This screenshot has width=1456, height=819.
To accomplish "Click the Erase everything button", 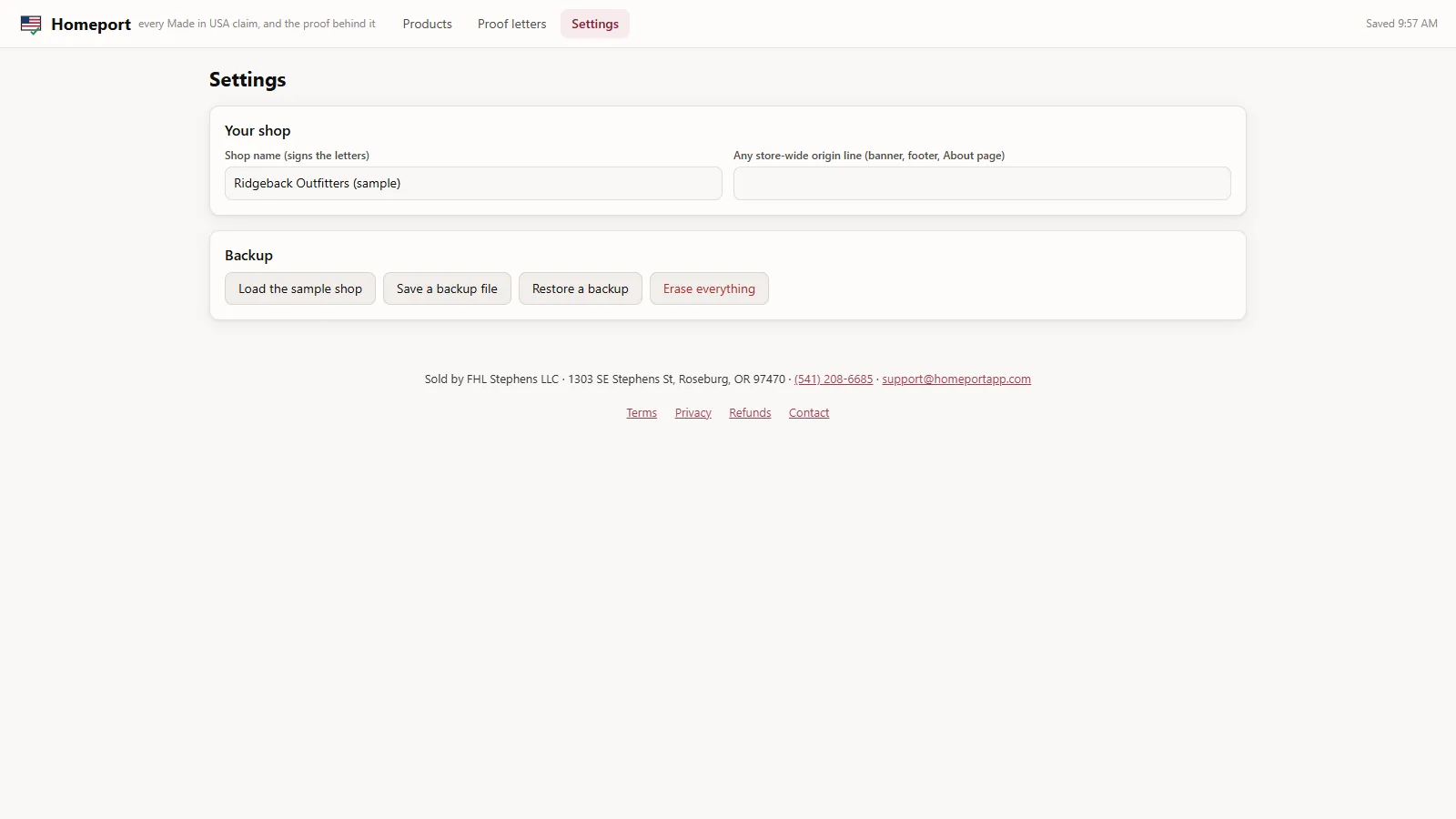I will (x=709, y=288).
